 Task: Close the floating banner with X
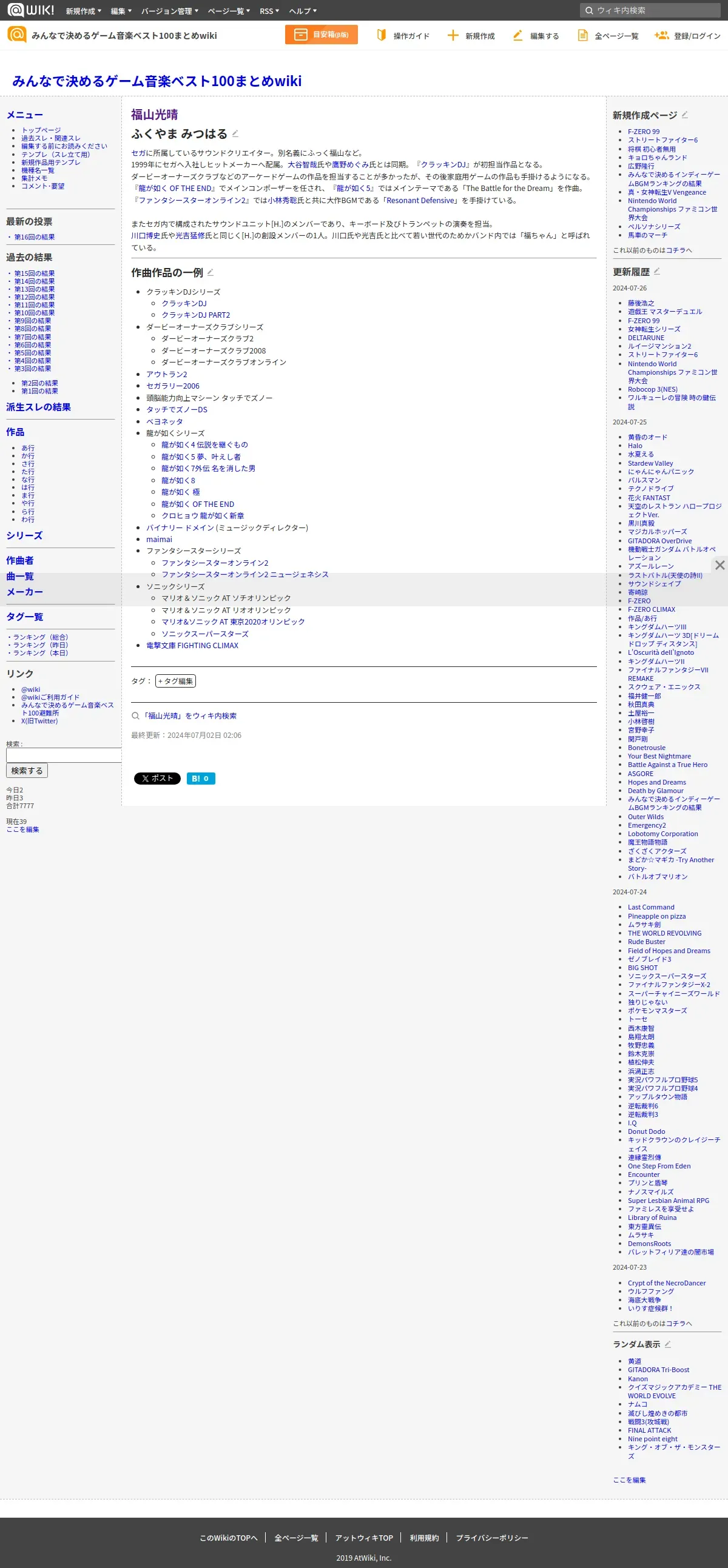pyautogui.click(x=720, y=565)
